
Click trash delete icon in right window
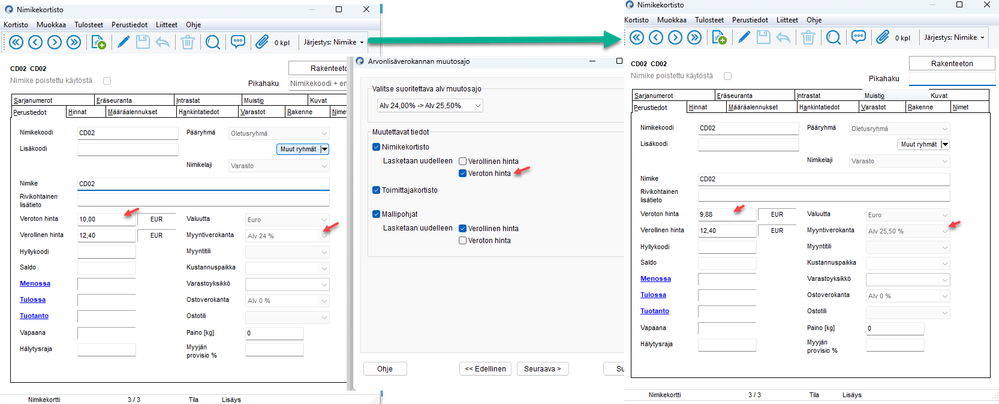click(808, 38)
